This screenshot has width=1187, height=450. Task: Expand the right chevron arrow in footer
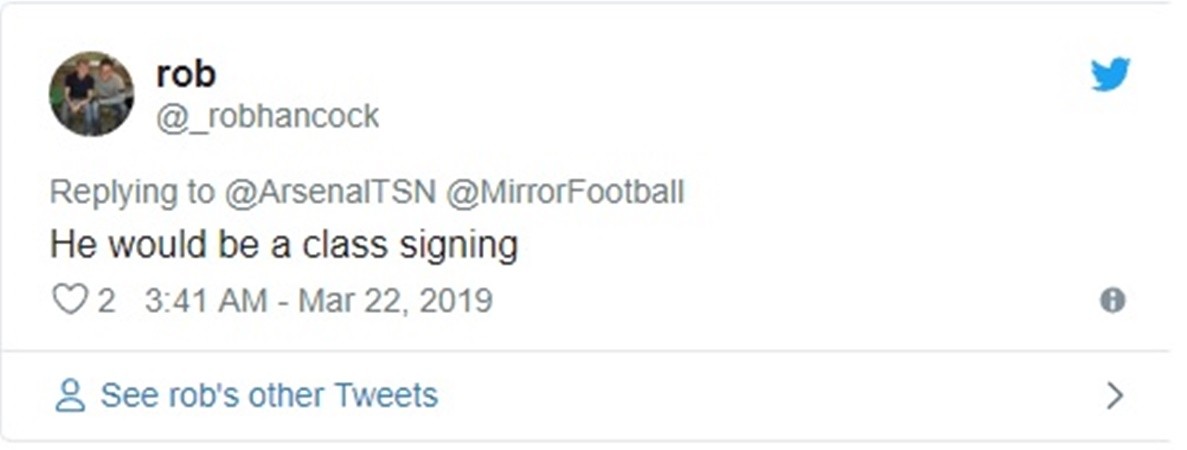click(x=1115, y=396)
